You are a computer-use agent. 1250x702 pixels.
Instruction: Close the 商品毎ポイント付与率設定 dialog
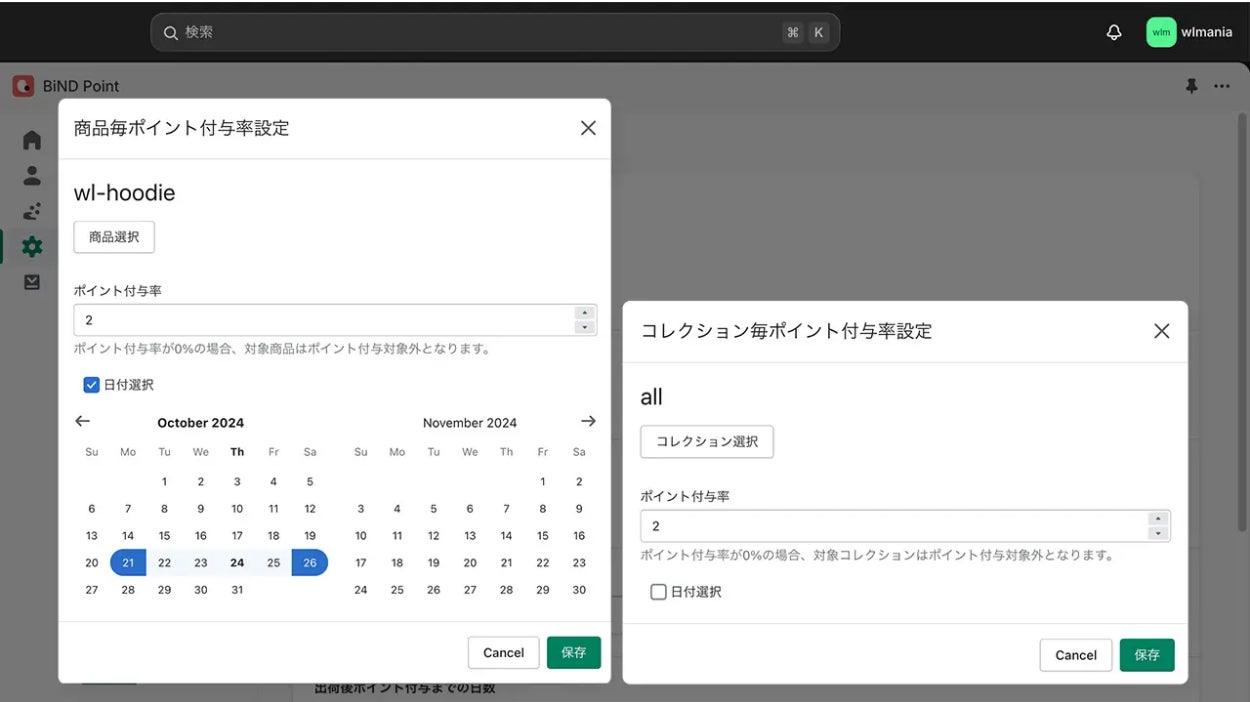tap(588, 127)
